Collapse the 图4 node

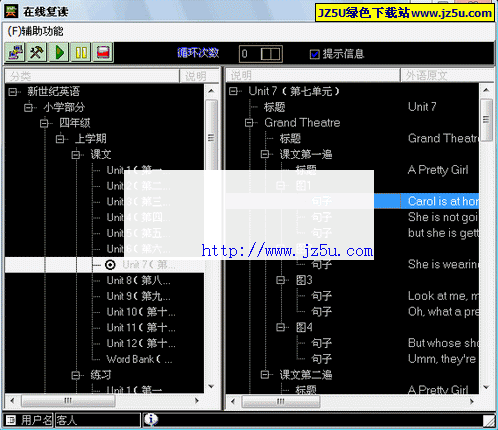point(281,328)
